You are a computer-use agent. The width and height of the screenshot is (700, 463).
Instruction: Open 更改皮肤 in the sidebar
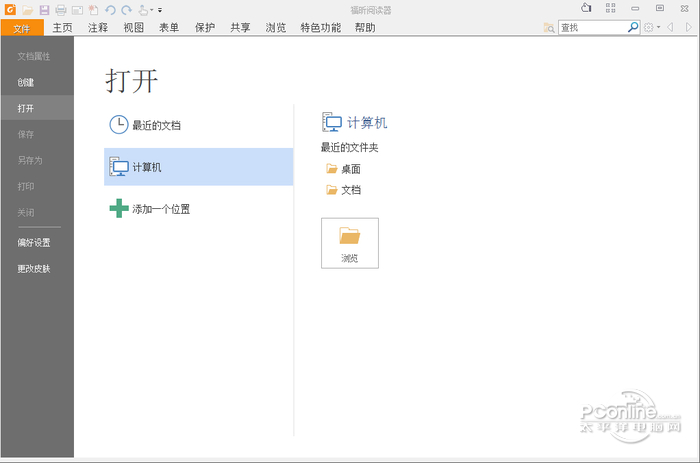[38, 268]
